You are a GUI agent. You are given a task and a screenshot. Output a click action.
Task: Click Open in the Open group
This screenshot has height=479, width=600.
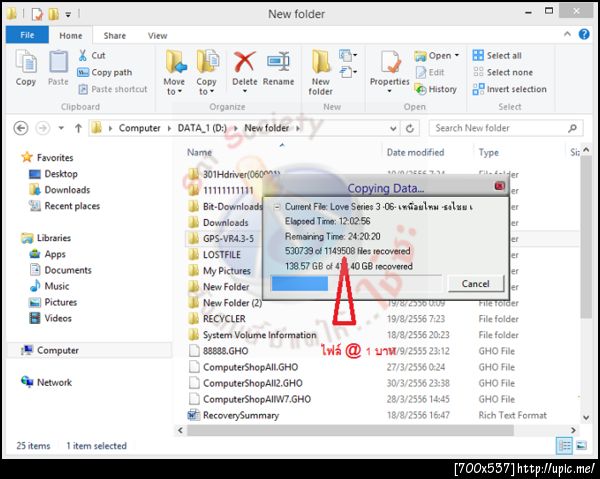[437, 56]
